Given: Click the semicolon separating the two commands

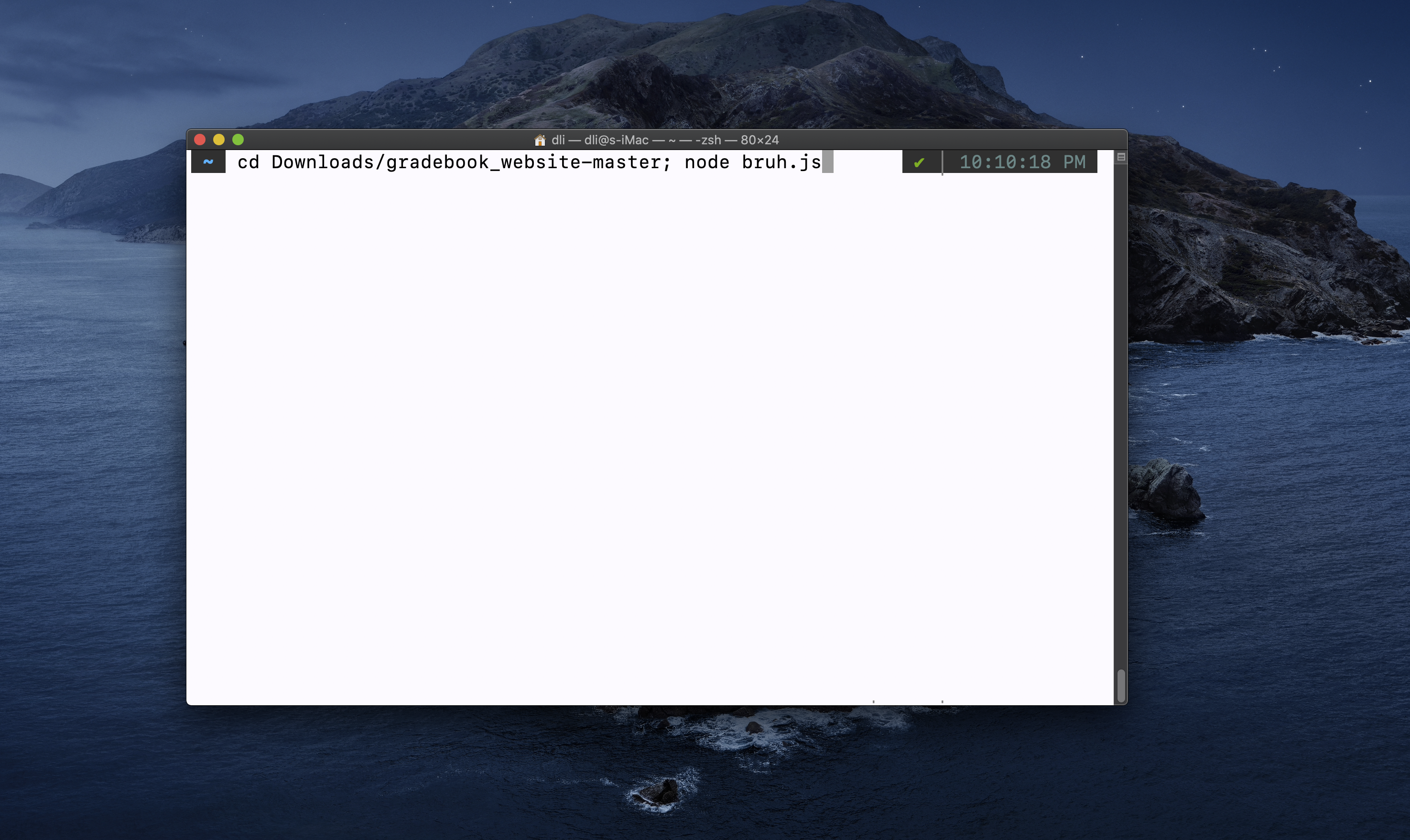Looking at the screenshot, I should point(667,162).
